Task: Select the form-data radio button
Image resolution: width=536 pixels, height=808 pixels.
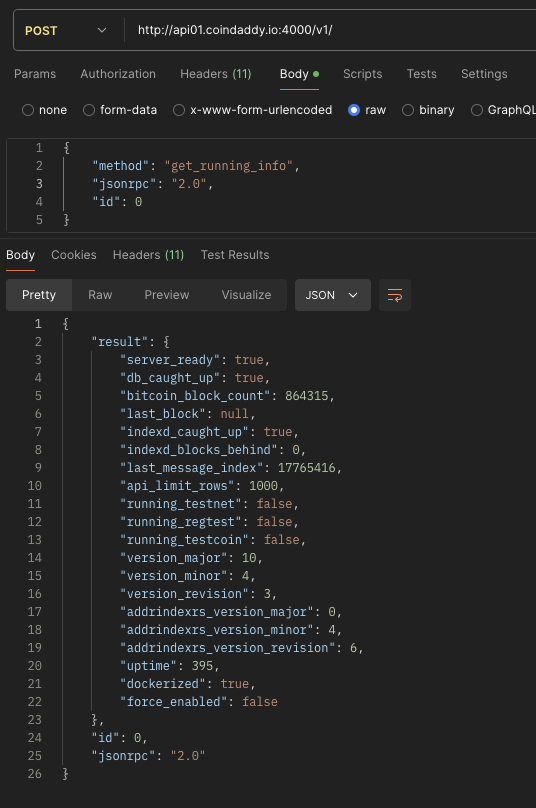Action: 89,110
